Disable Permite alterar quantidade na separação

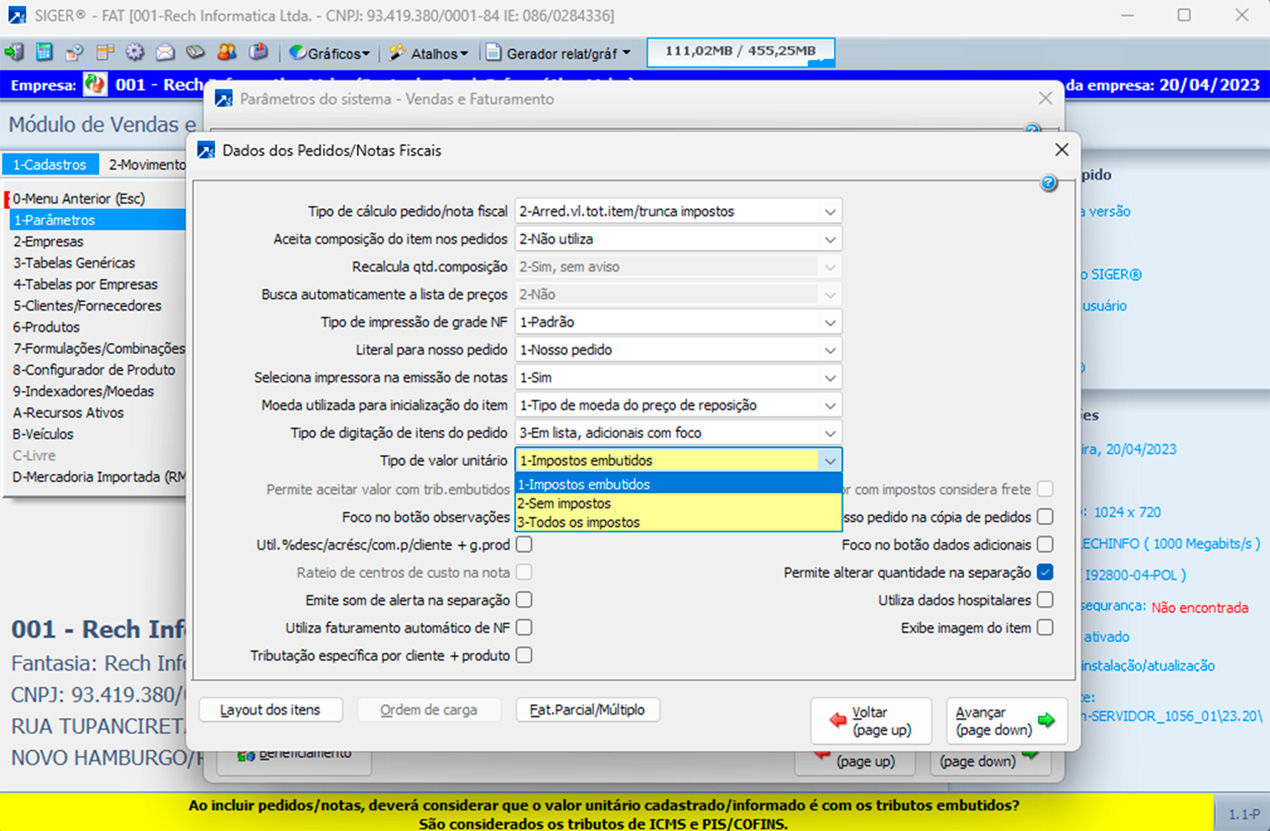tap(1047, 572)
